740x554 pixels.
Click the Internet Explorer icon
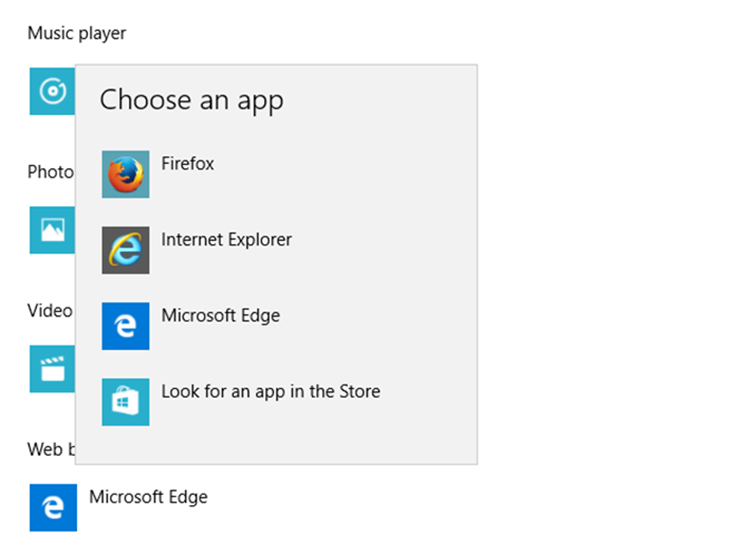[125, 250]
